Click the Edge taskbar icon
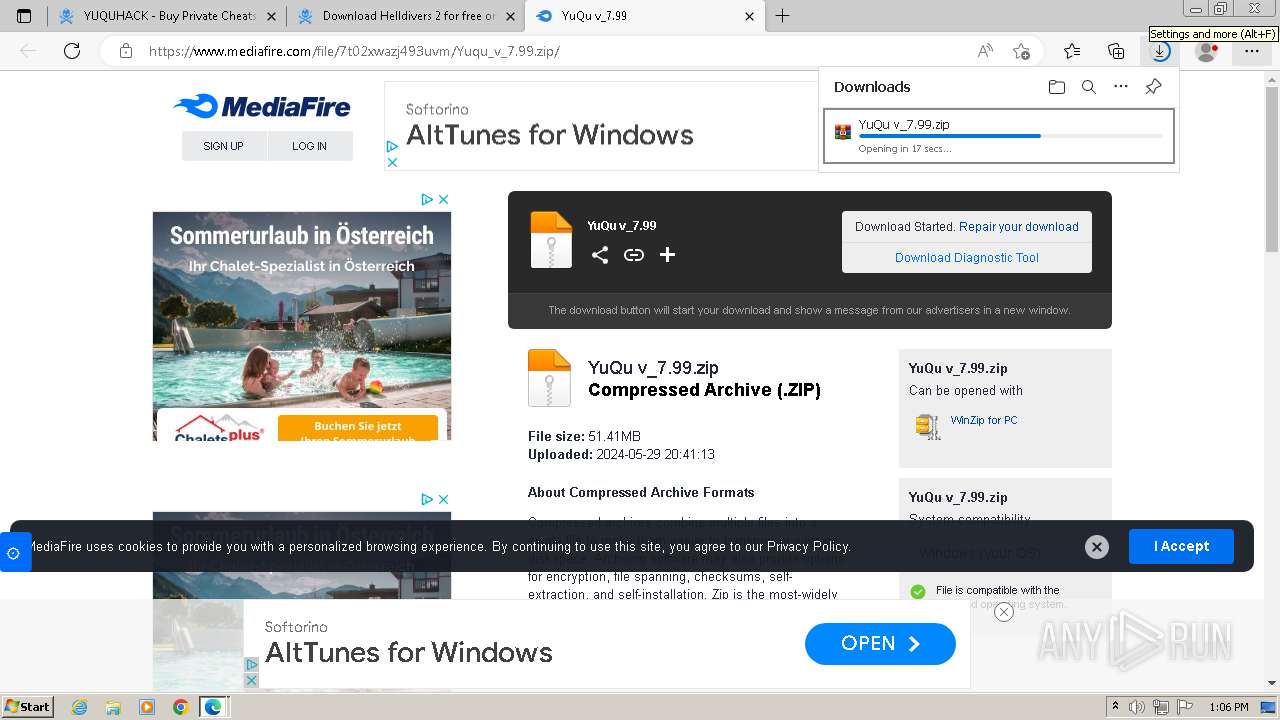Image resolution: width=1280 pixels, height=720 pixels. point(213,707)
